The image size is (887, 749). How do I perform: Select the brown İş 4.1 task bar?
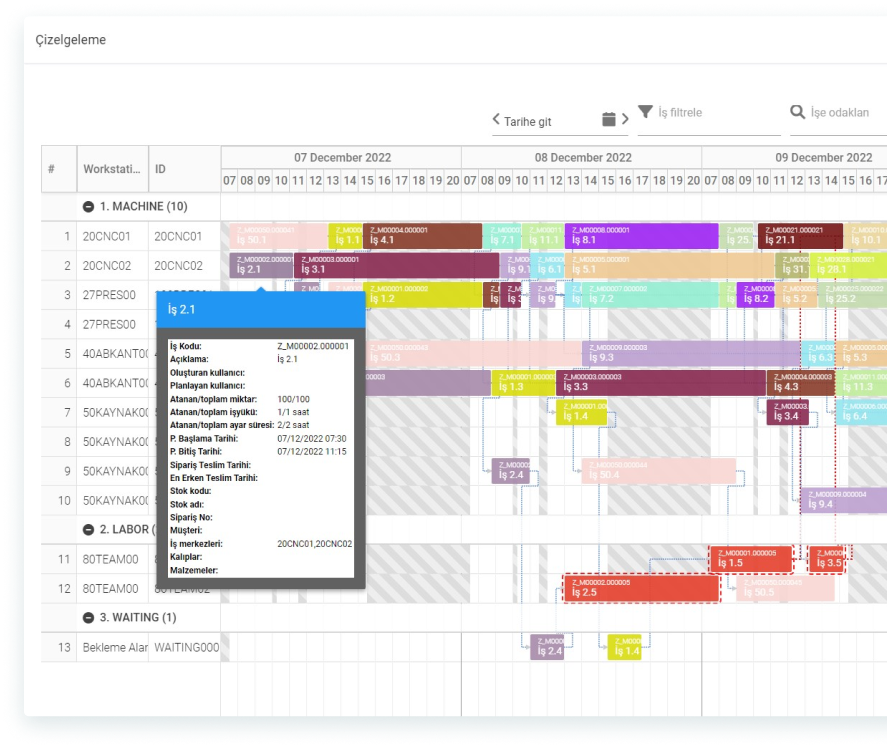point(422,236)
